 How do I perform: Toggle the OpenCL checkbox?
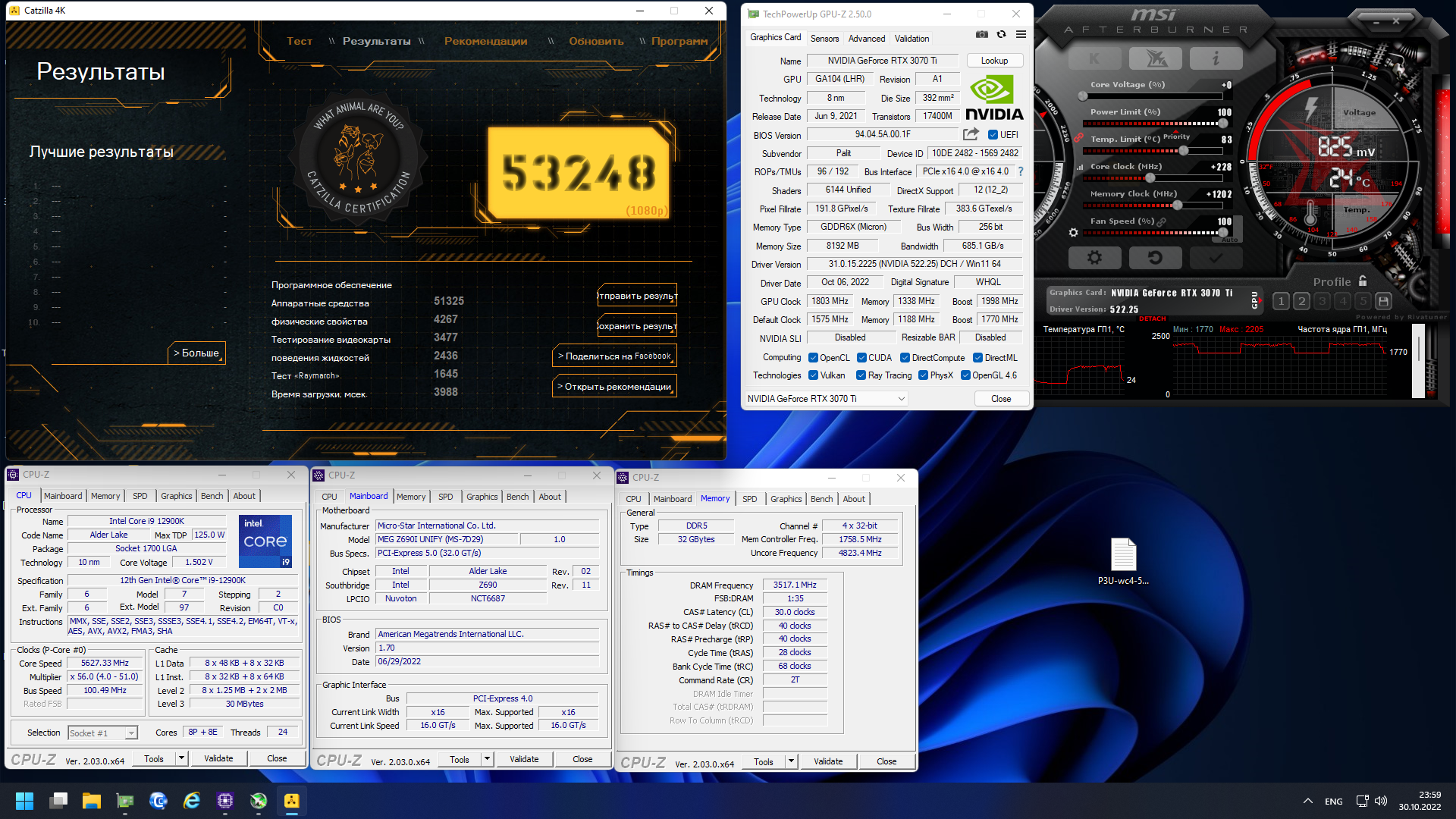pos(813,358)
